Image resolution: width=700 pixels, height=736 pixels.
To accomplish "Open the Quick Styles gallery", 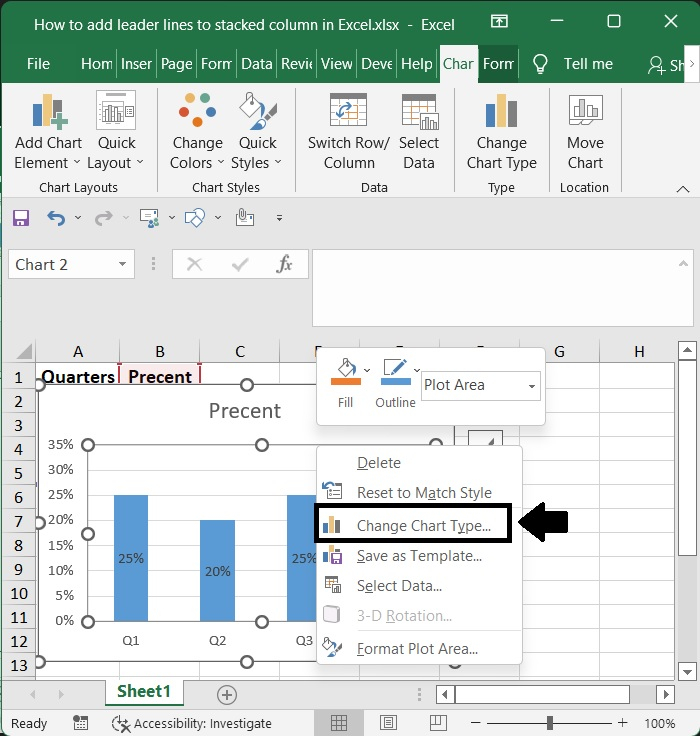I will point(257,132).
